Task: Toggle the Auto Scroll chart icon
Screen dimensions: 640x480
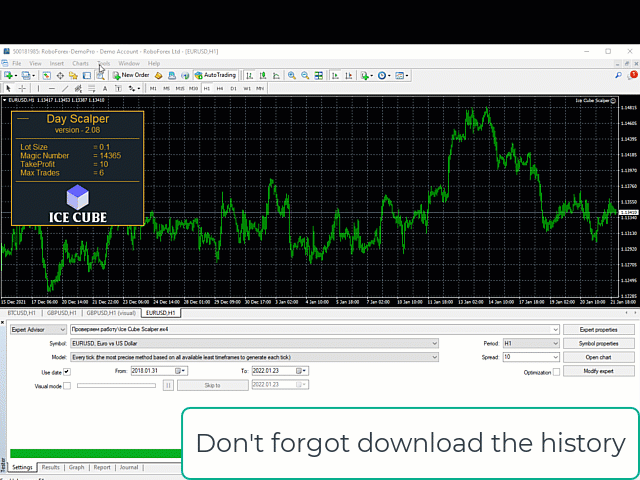Action: (335, 76)
